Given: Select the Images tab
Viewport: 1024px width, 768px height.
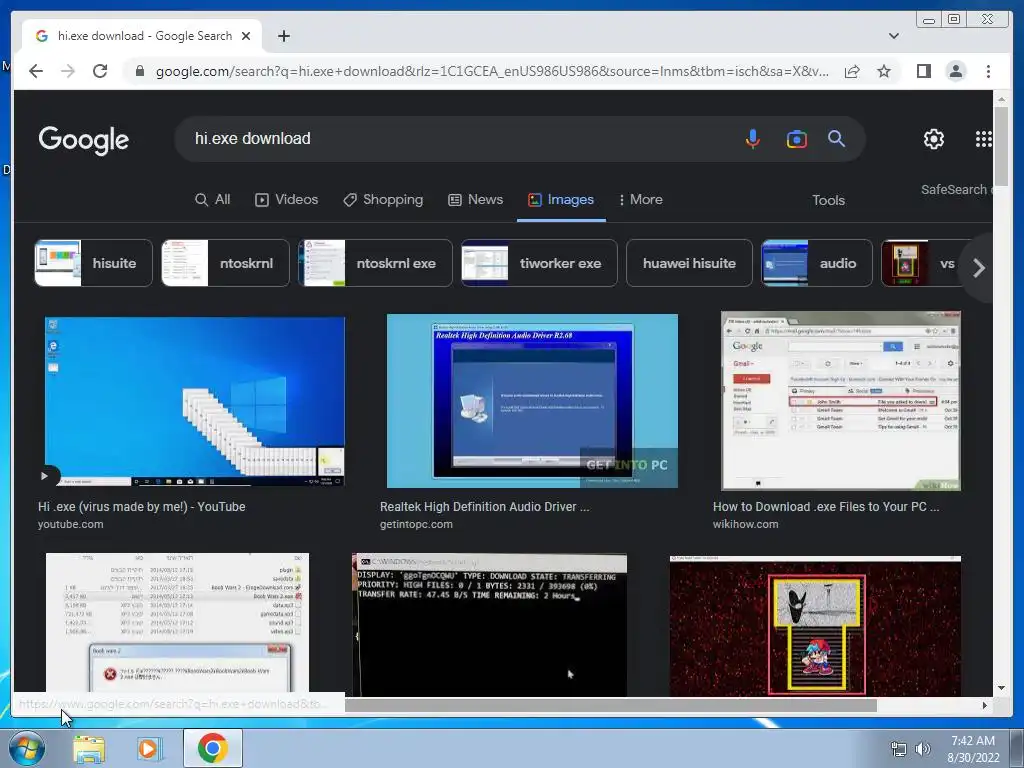Looking at the screenshot, I should (x=561, y=200).
